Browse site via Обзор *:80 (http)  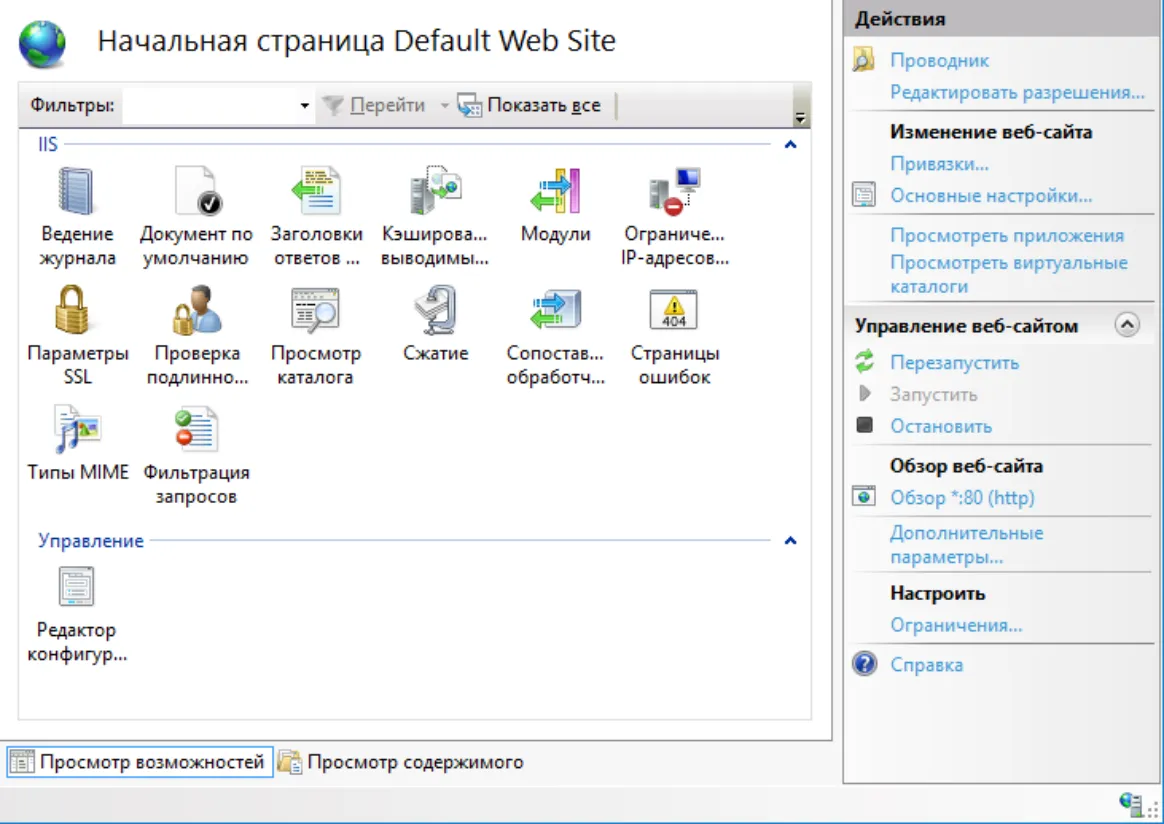click(x=962, y=497)
